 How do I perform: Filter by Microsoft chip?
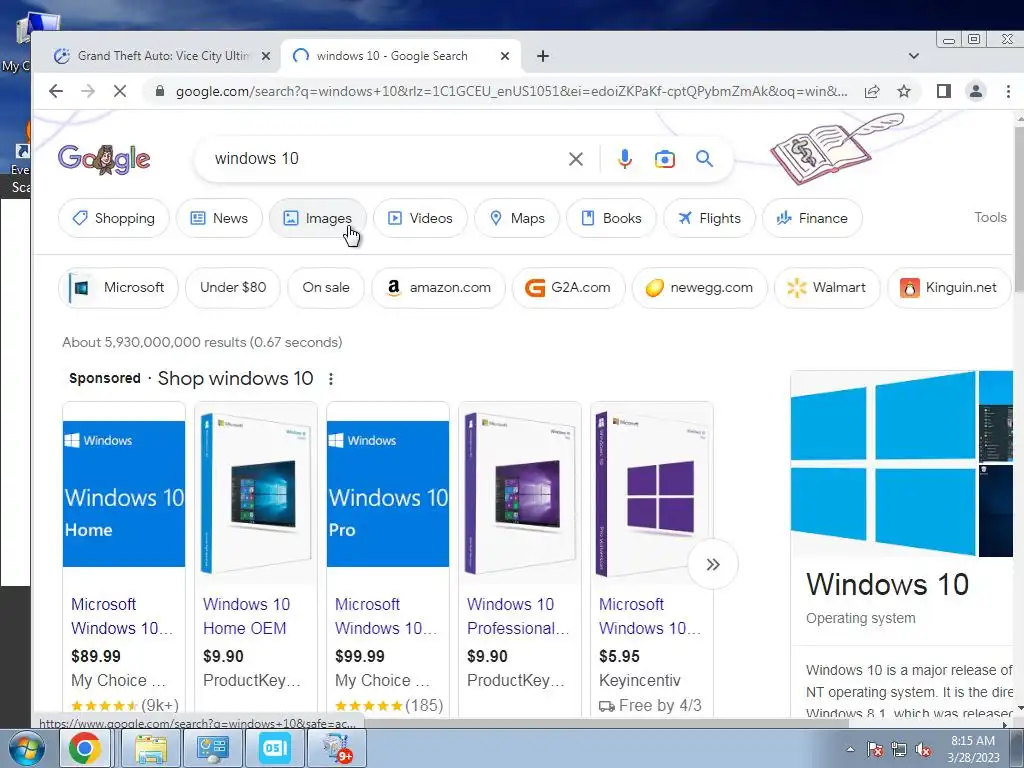coord(118,287)
